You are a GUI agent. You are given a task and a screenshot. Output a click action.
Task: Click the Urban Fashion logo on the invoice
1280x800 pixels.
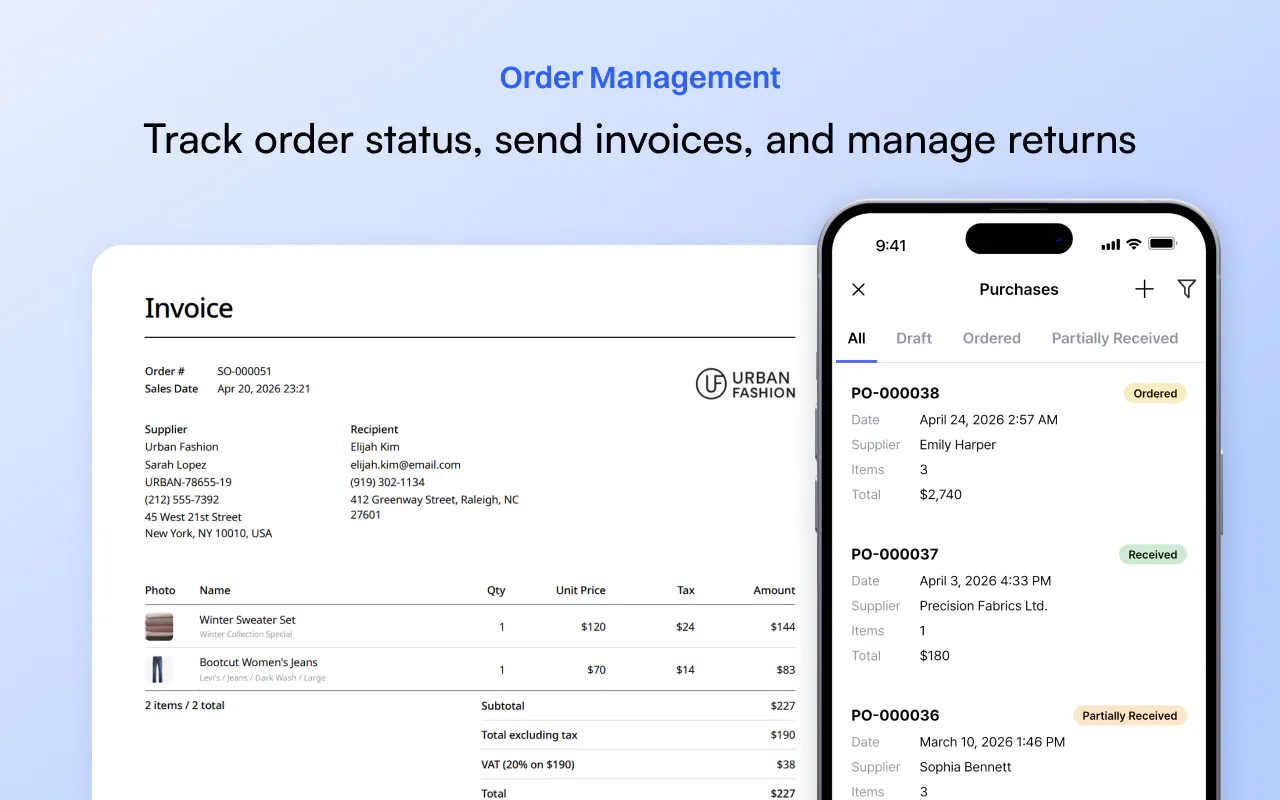(x=746, y=384)
